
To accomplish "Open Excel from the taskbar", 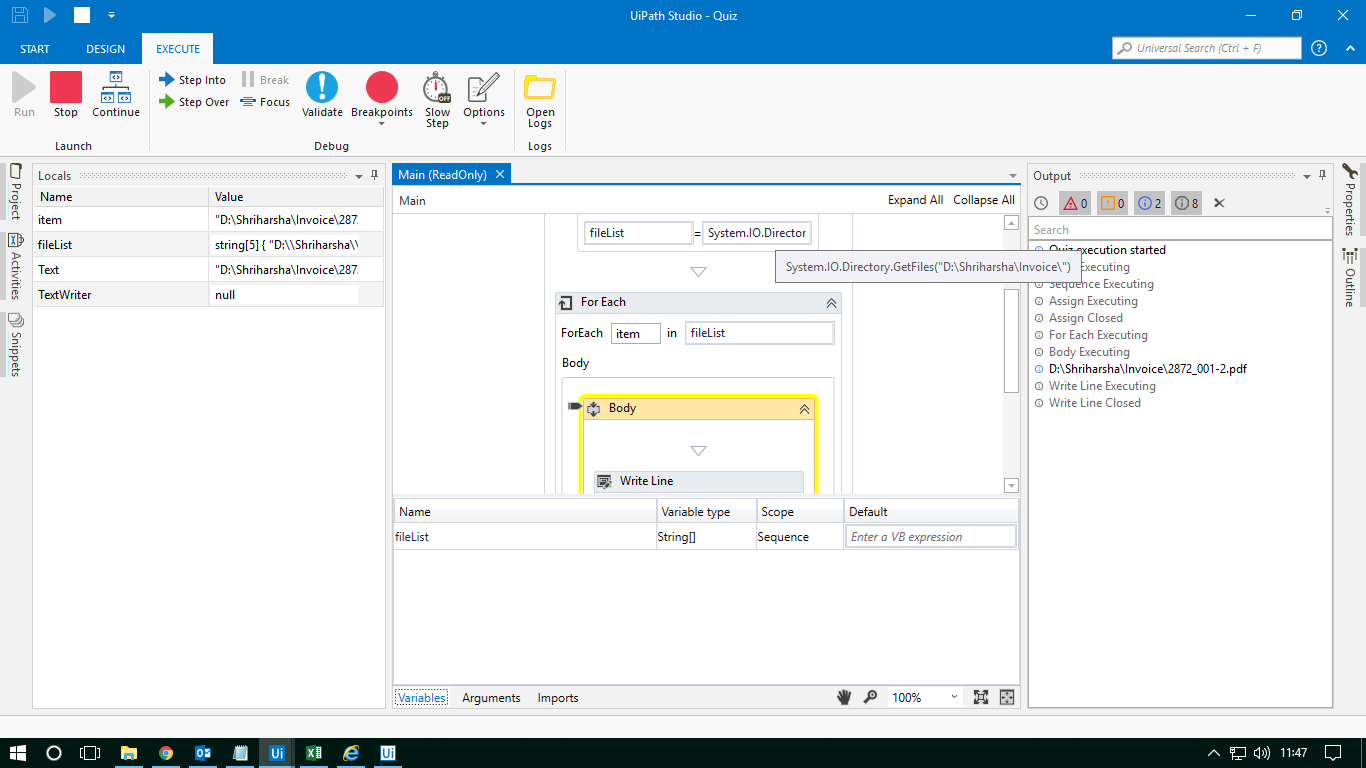I will click(313, 752).
